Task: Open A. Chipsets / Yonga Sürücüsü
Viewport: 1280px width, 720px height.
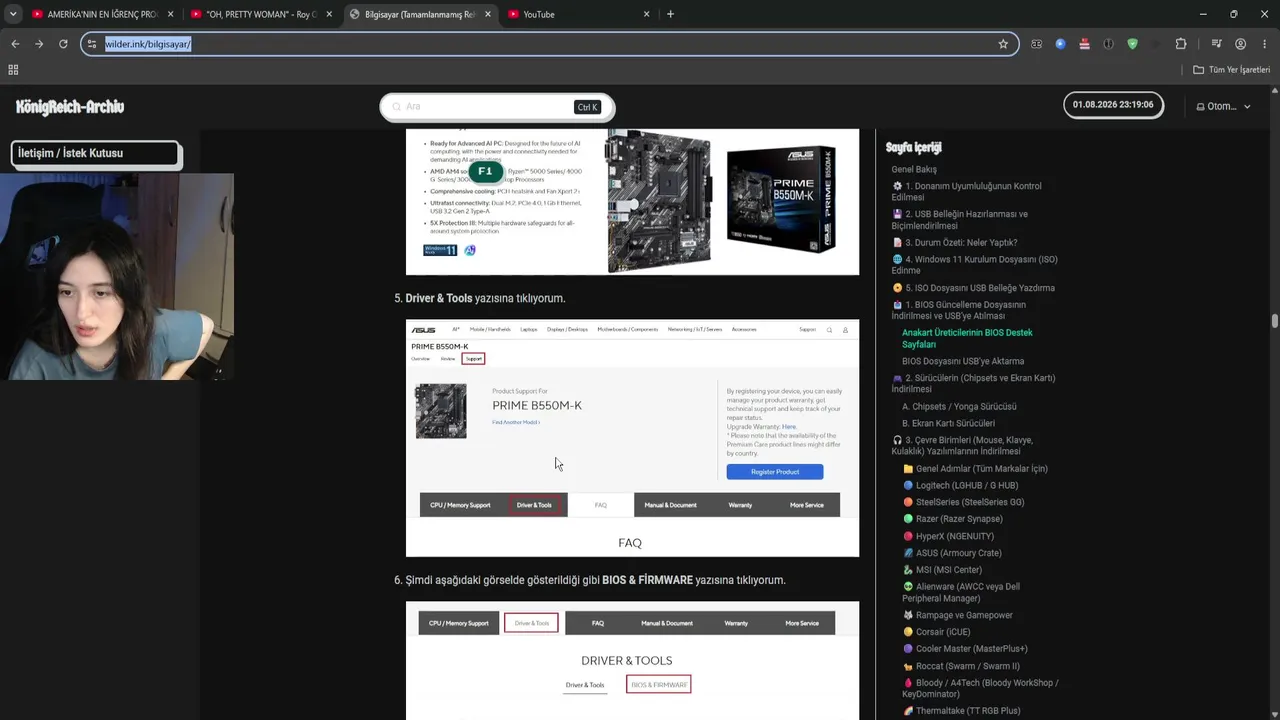Action: coord(959,406)
